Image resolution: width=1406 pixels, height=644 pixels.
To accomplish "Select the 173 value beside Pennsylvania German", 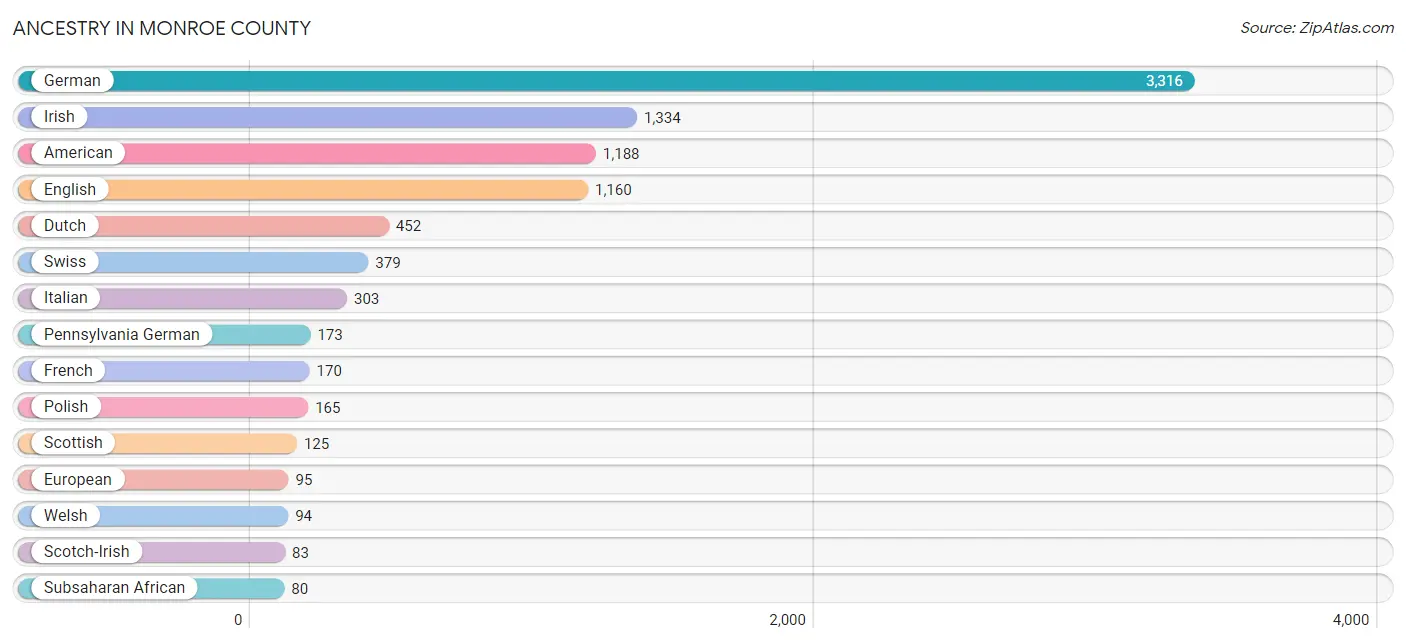I will [x=330, y=335].
